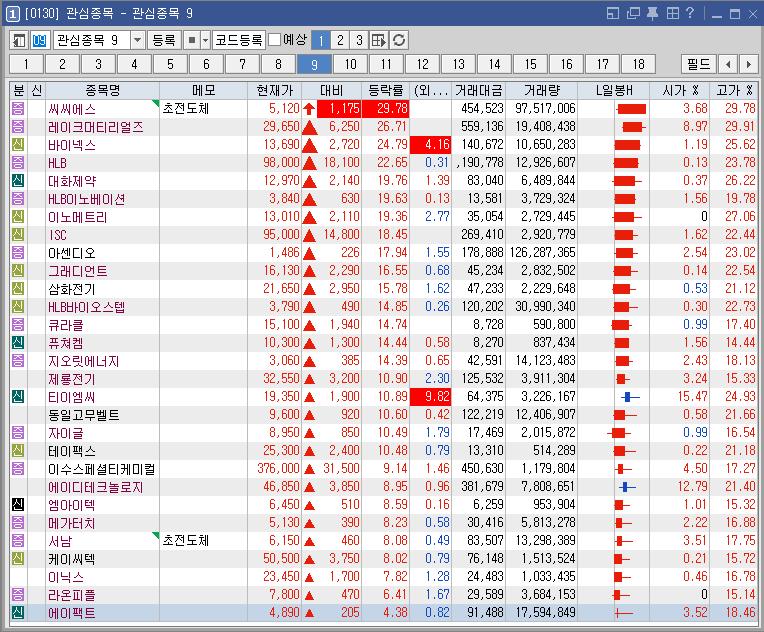This screenshot has height=632, width=764.
Task: Switch to watchlist tab 12
Action: (x=422, y=64)
